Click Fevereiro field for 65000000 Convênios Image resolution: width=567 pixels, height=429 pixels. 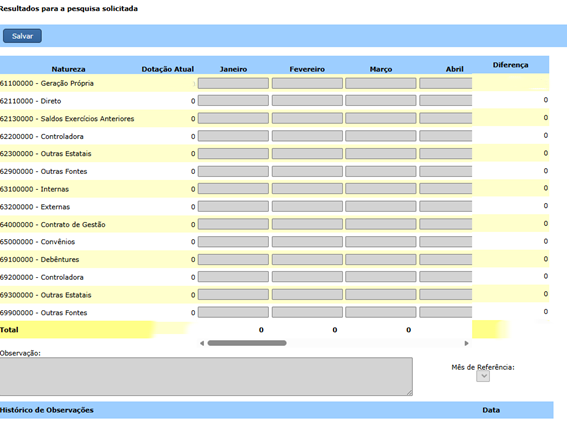click(307, 242)
